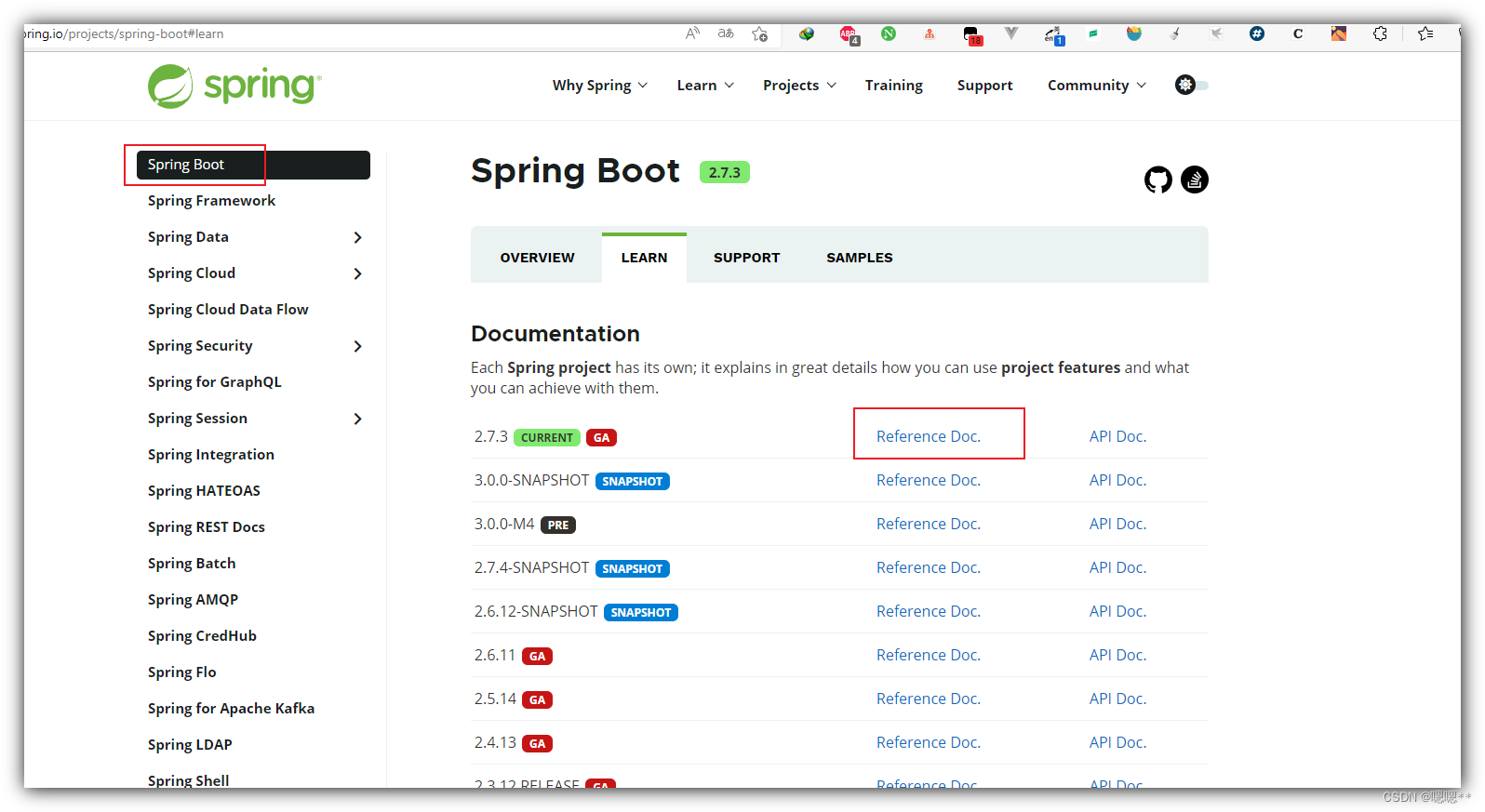Open Spring Integration project
The height and width of the screenshot is (812, 1485).
(x=210, y=455)
